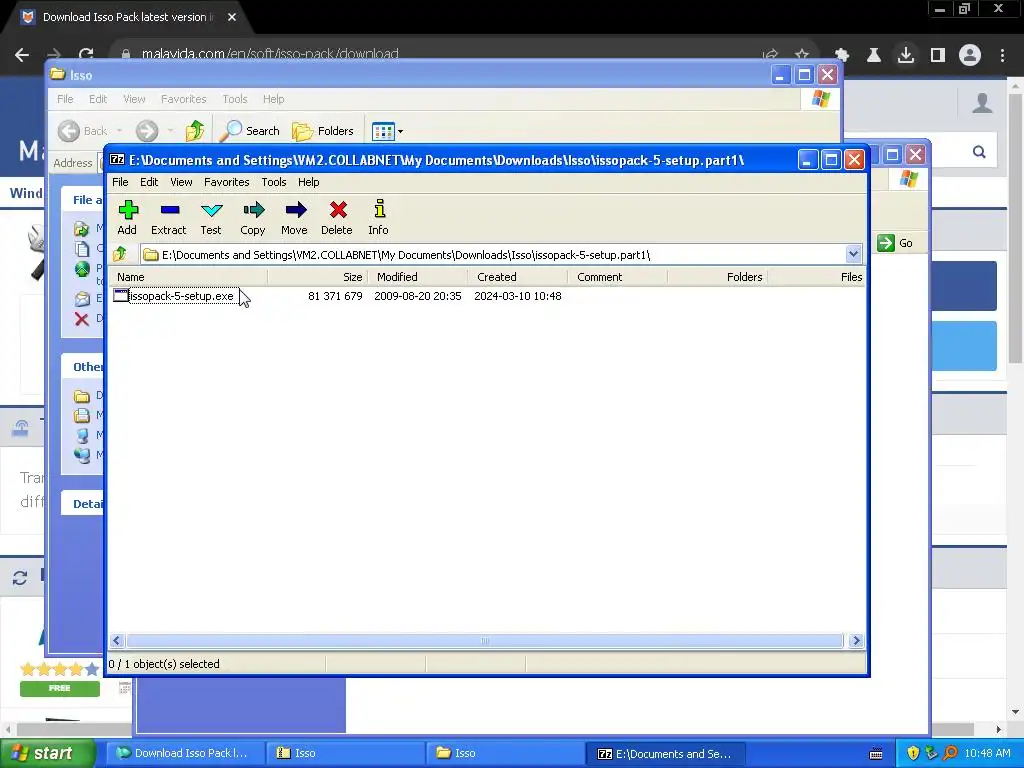The width and height of the screenshot is (1024, 768).
Task: Select the Copy toolbar icon in 7-Zip
Action: [253, 217]
